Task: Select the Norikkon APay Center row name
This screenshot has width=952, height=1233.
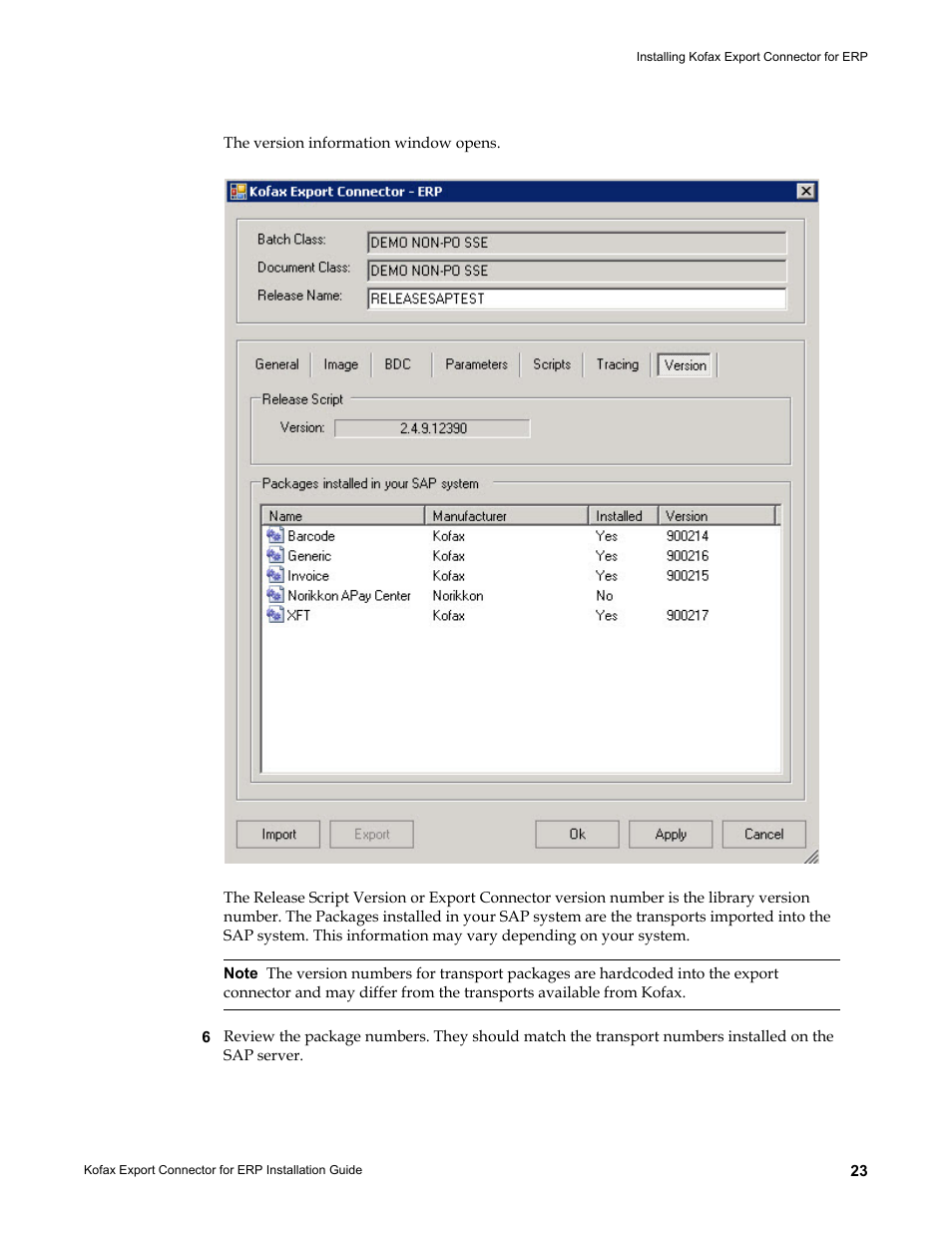Action: (349, 596)
